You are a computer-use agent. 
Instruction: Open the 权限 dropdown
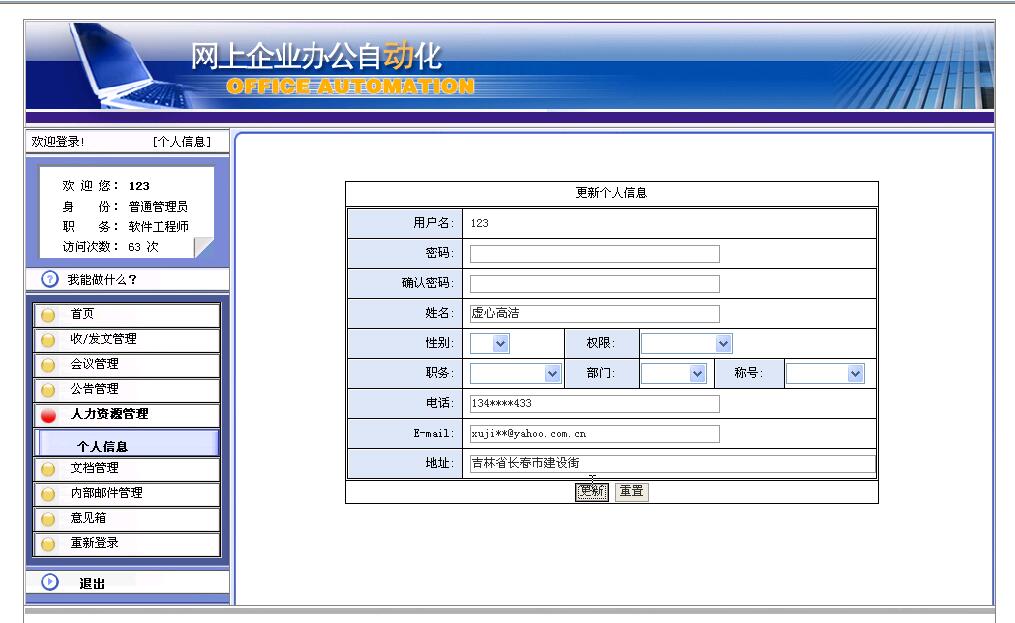pos(687,343)
